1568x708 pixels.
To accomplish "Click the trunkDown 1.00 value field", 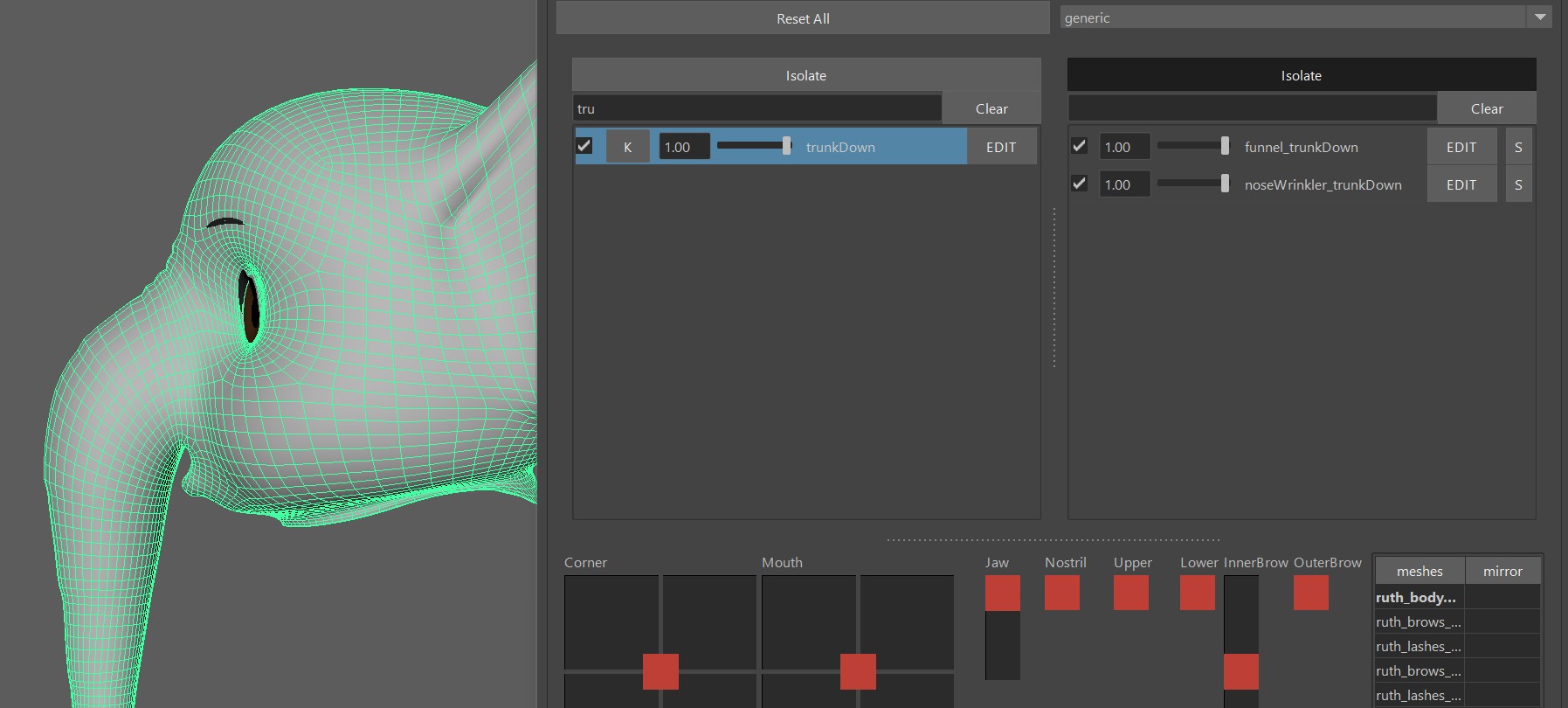I will pyautogui.click(x=683, y=147).
